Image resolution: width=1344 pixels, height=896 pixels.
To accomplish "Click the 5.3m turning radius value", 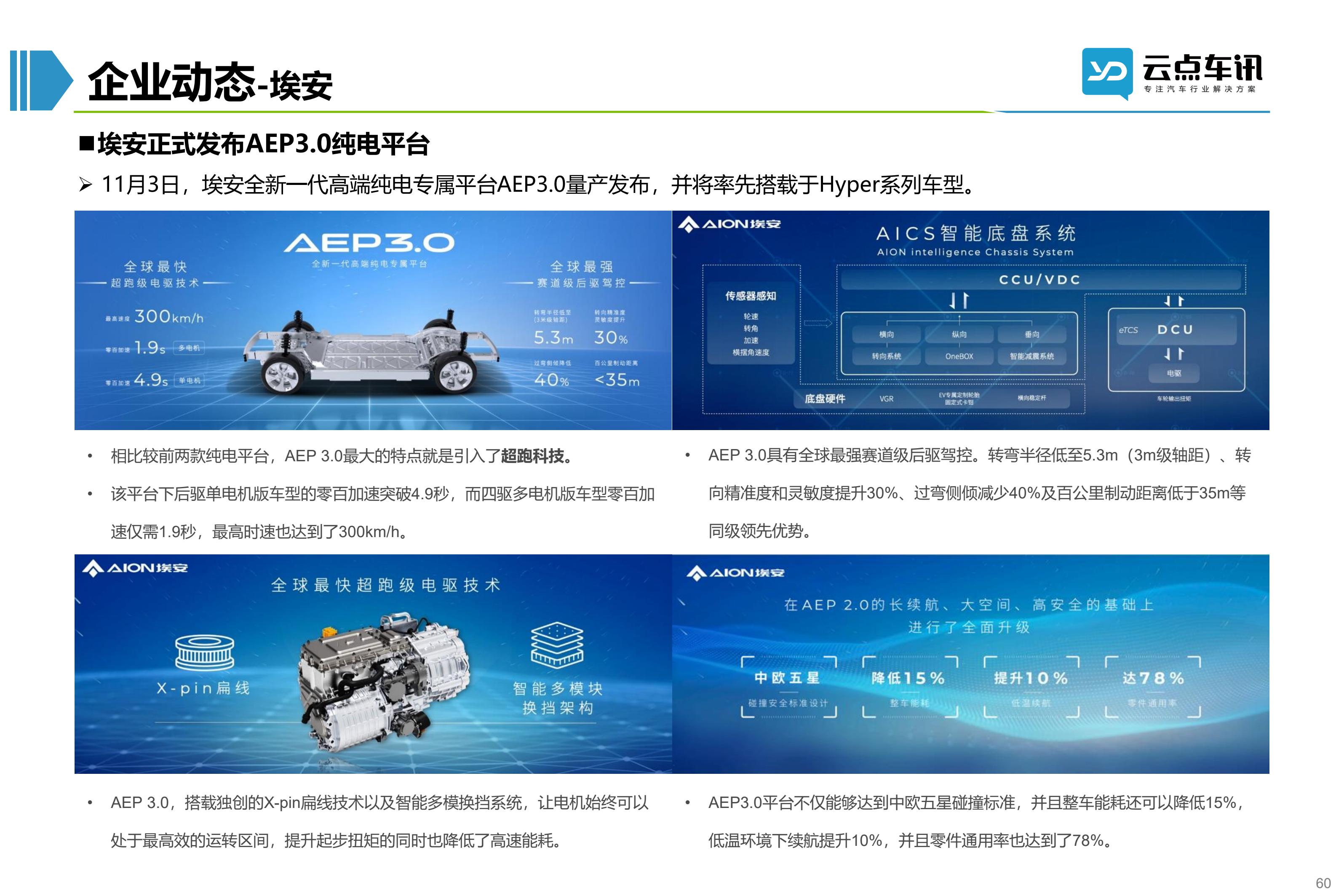I will 553,338.
